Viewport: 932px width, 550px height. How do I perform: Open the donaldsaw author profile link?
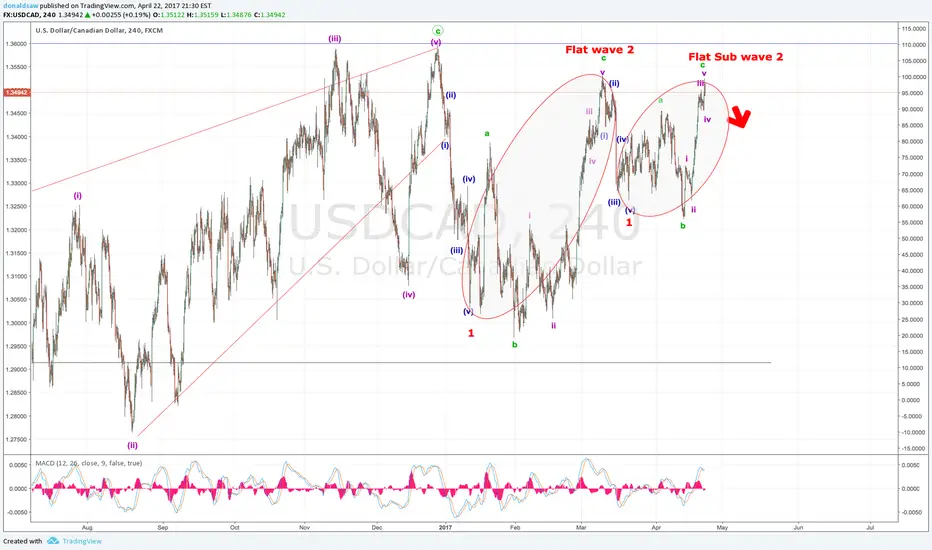coord(20,5)
